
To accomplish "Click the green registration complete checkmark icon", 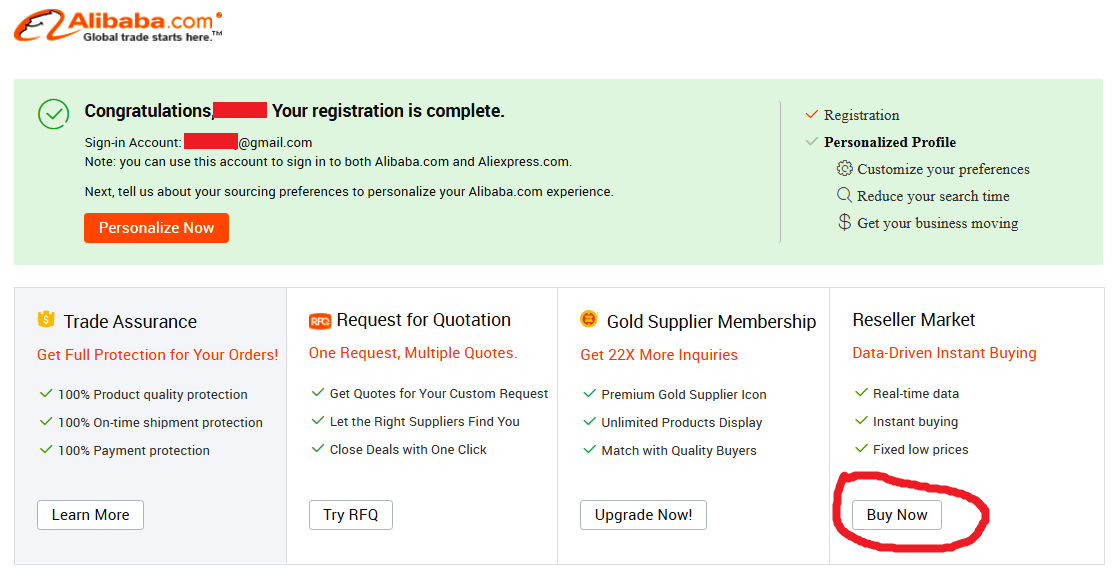I will click(x=54, y=114).
